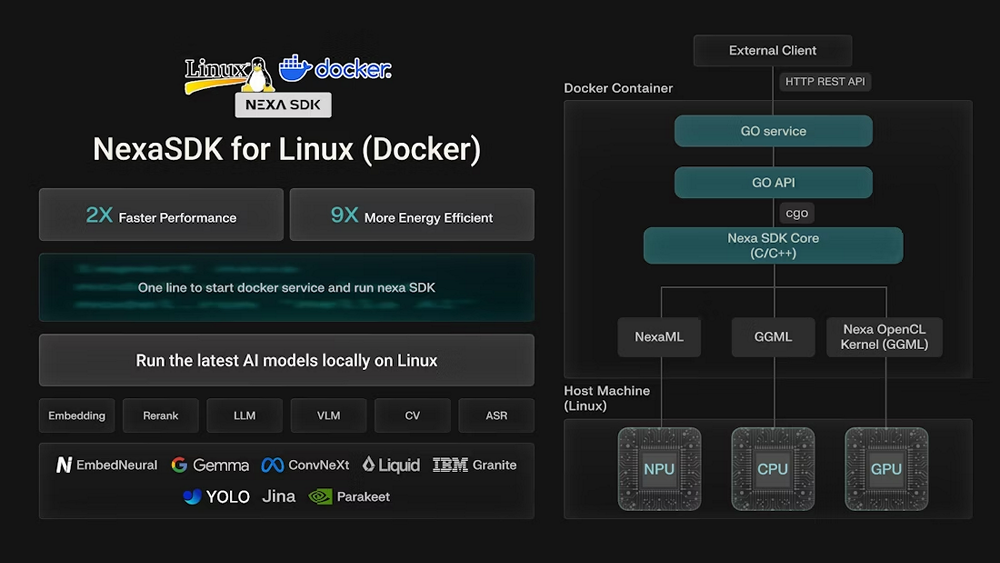
Task: Click the NexaSDK for Linux title
Action: [x=286, y=149]
